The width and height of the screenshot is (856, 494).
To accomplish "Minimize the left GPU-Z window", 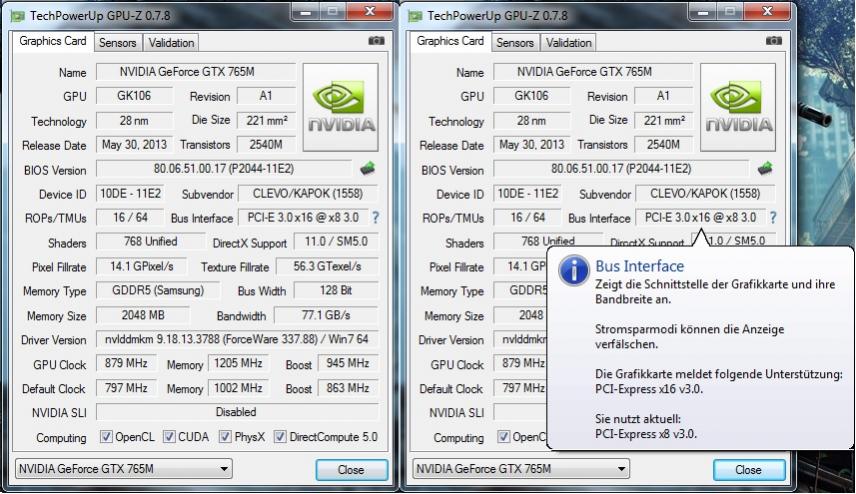I will click(x=306, y=11).
